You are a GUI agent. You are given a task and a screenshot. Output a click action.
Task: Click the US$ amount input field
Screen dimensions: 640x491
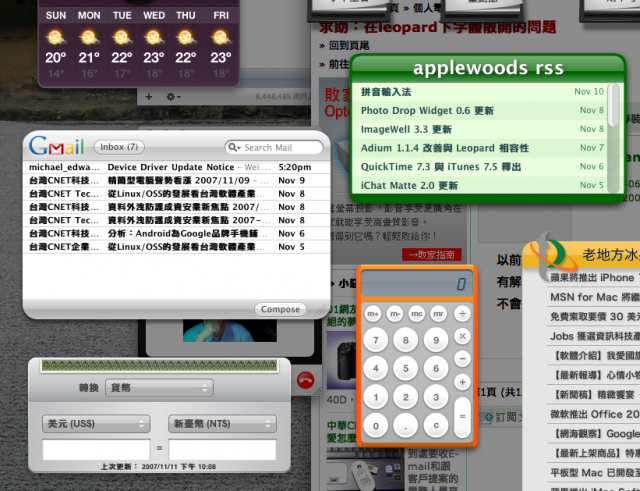coord(96,450)
